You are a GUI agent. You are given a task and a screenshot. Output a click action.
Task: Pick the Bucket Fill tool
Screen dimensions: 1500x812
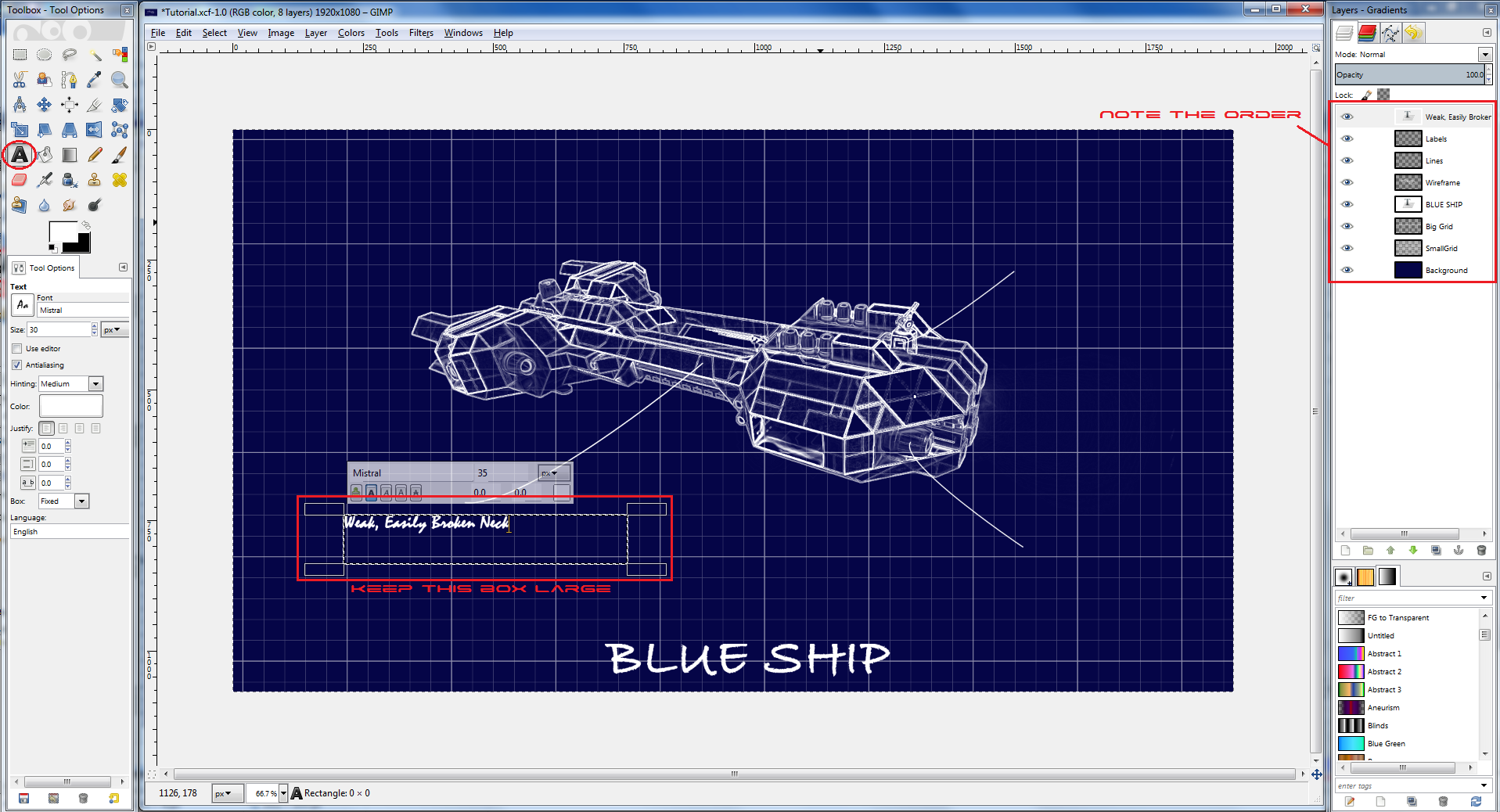coord(45,155)
